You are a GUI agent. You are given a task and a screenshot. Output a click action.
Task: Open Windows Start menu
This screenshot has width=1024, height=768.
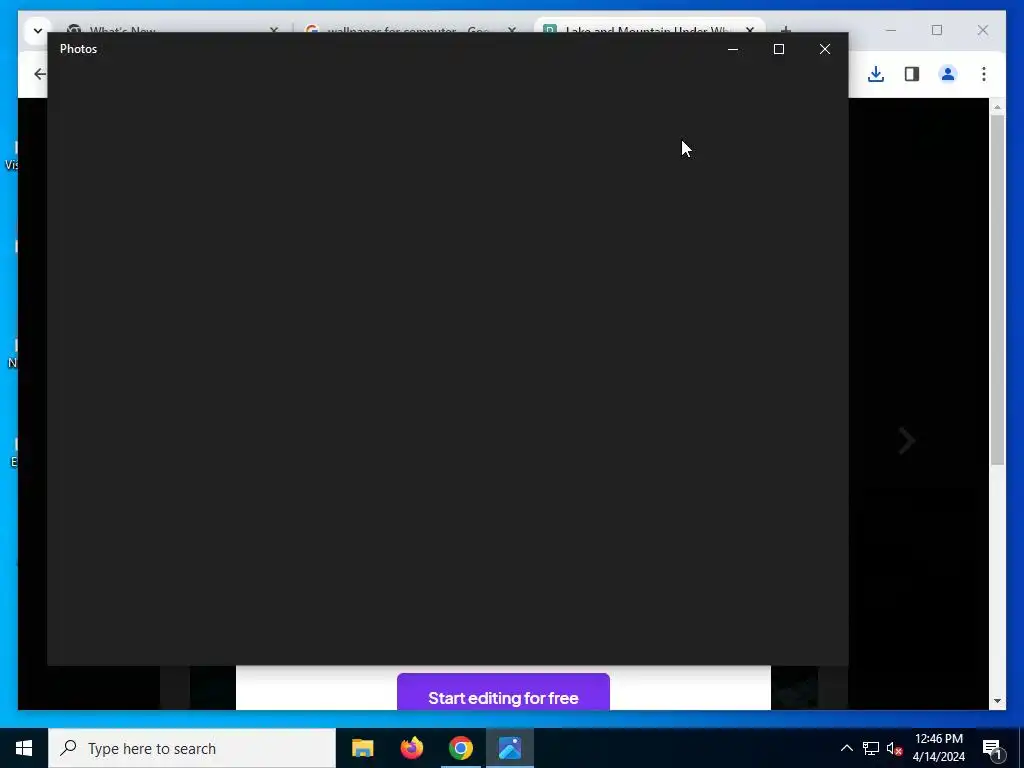tap(24, 748)
